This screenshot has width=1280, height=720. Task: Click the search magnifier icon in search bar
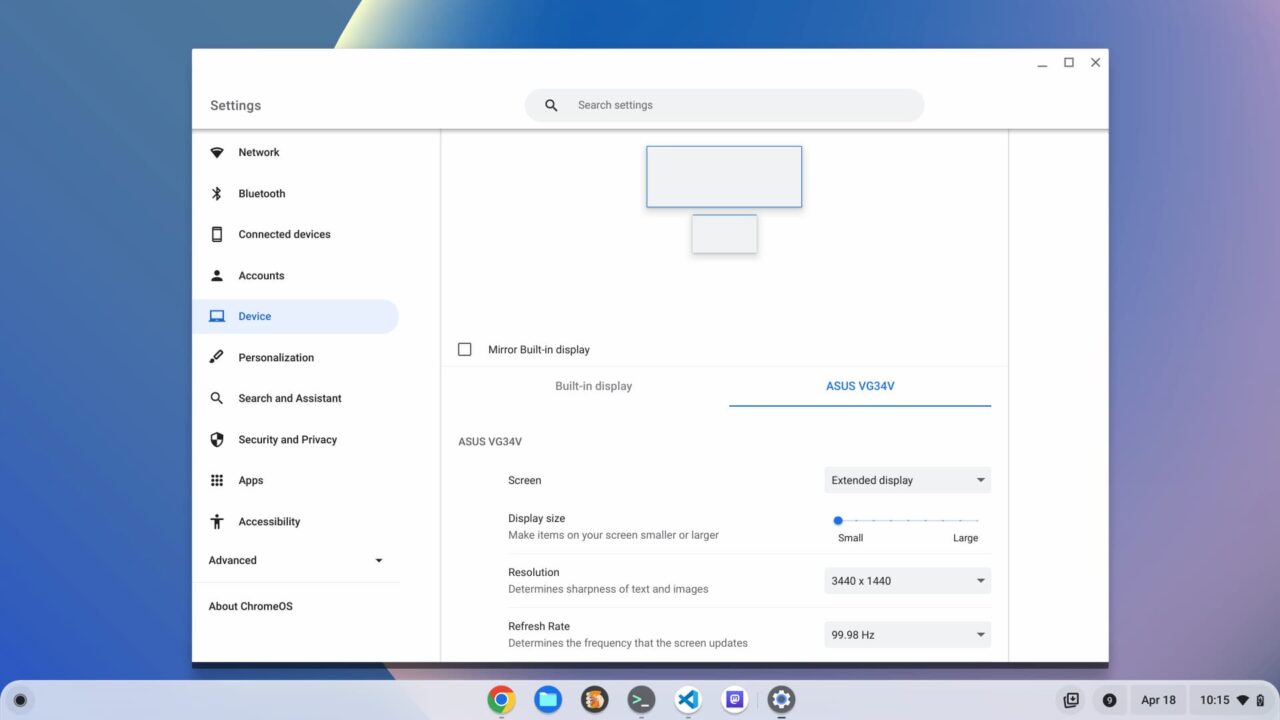(x=551, y=105)
